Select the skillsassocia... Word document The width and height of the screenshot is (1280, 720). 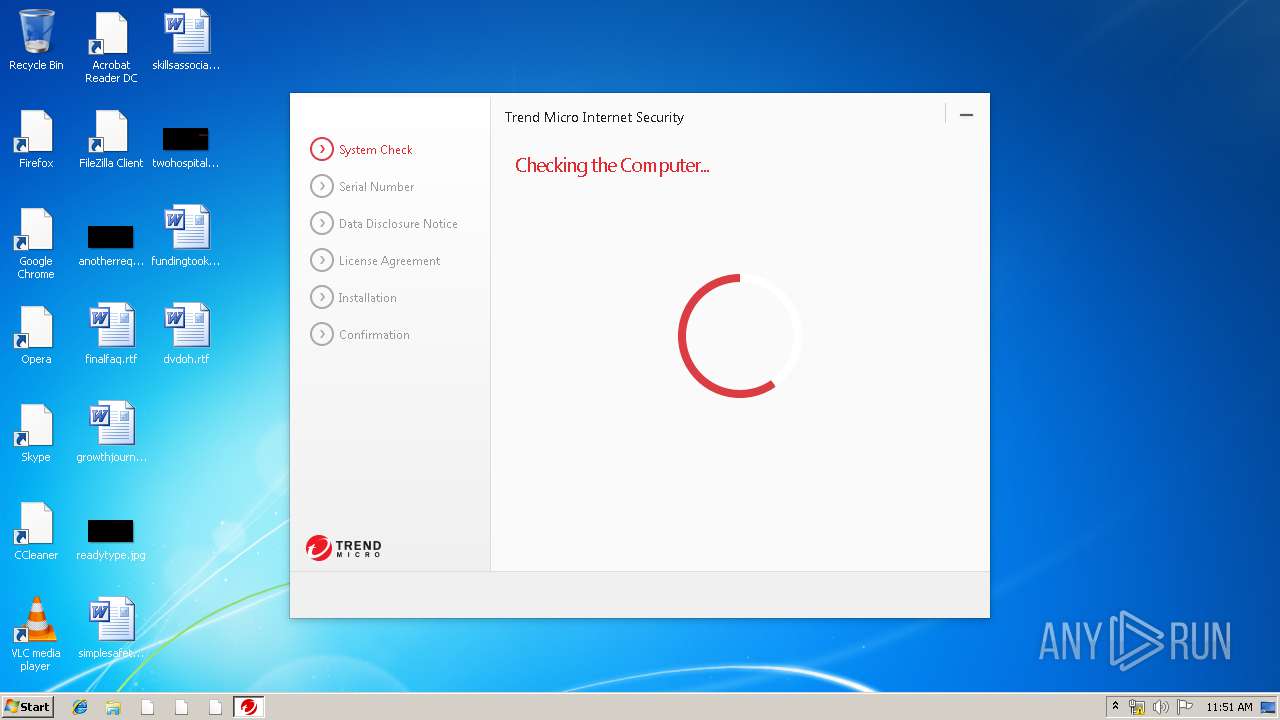(x=186, y=40)
